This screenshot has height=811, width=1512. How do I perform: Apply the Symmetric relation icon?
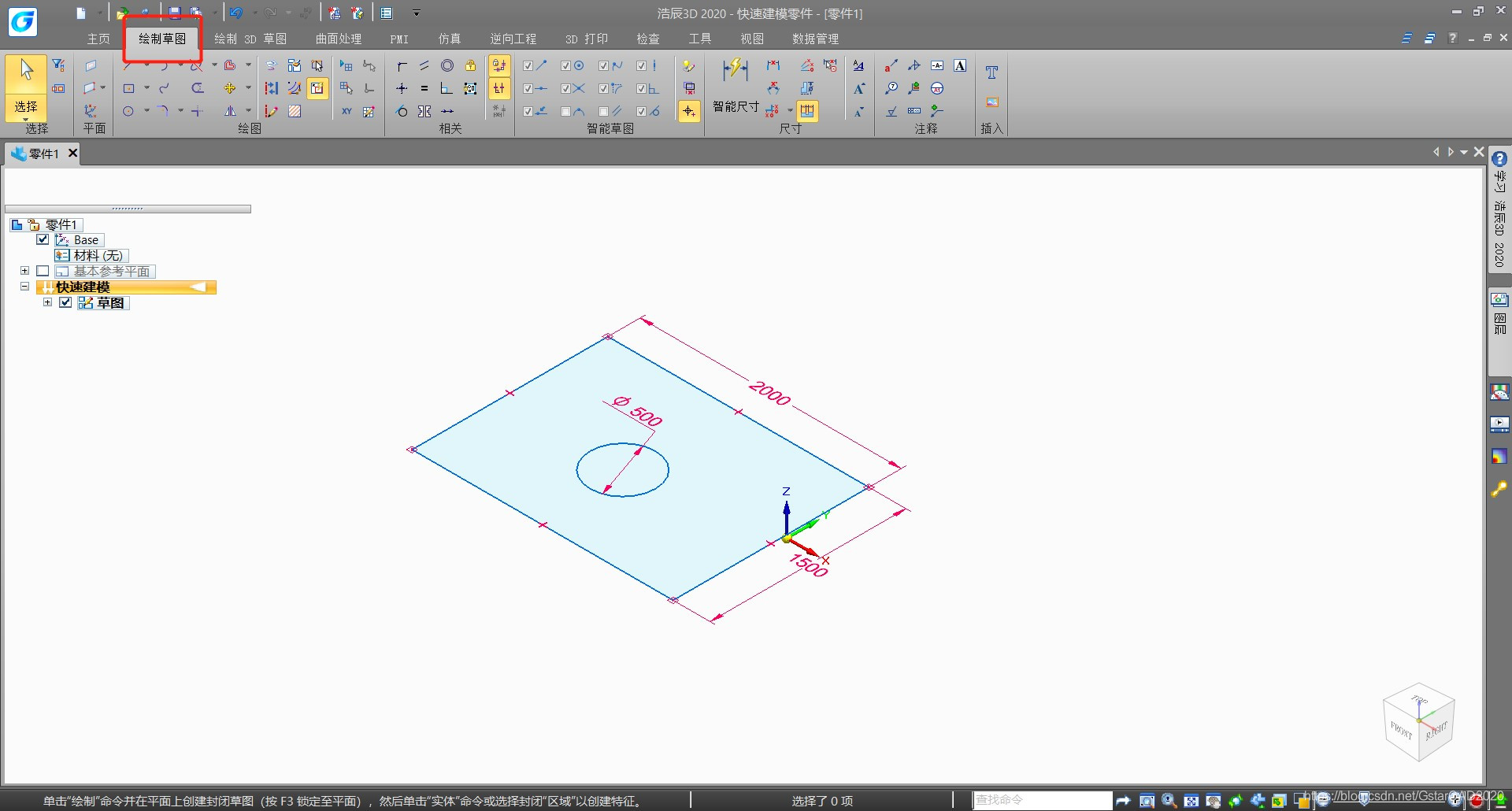click(x=424, y=111)
